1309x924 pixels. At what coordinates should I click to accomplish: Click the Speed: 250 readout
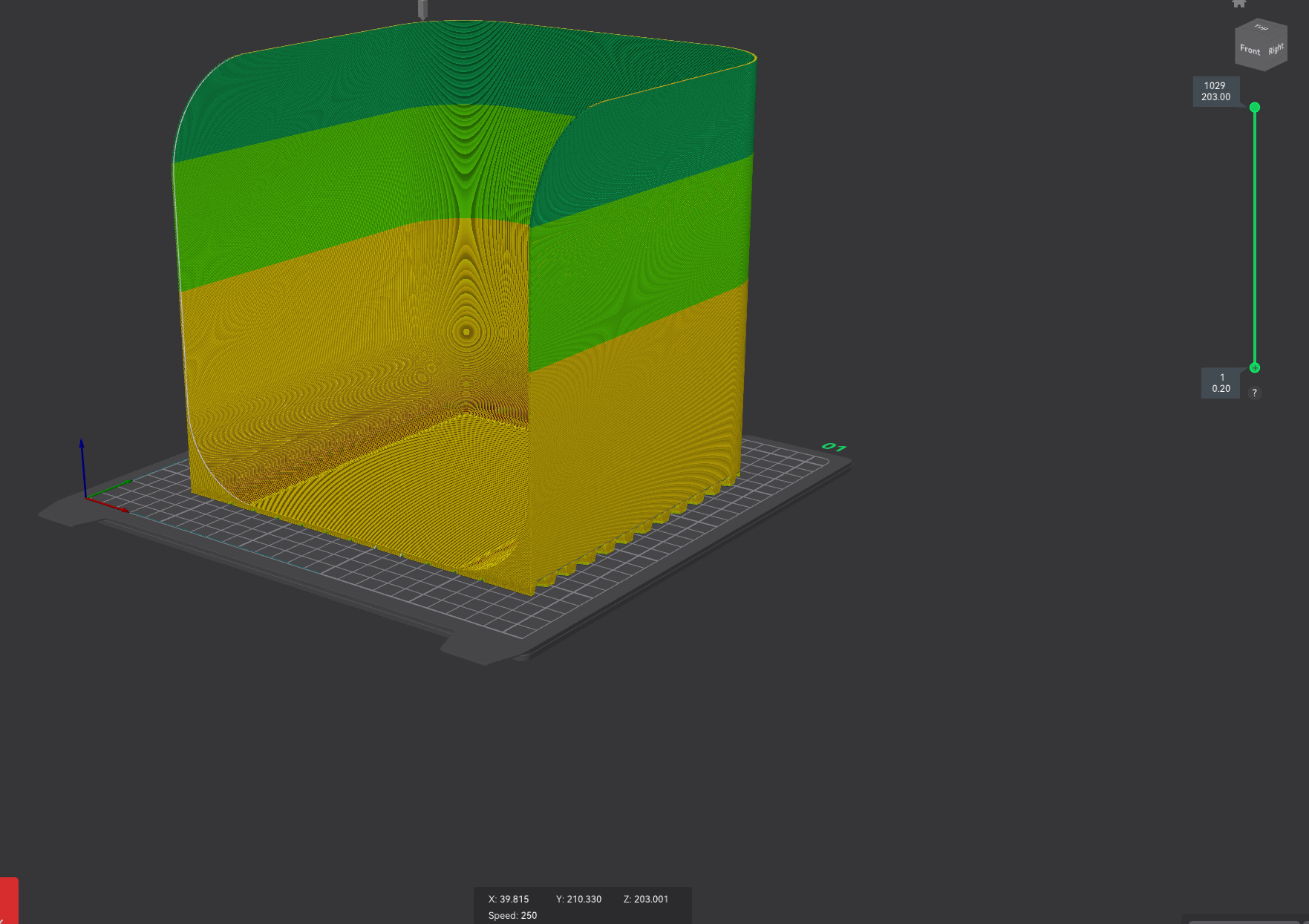(x=512, y=915)
